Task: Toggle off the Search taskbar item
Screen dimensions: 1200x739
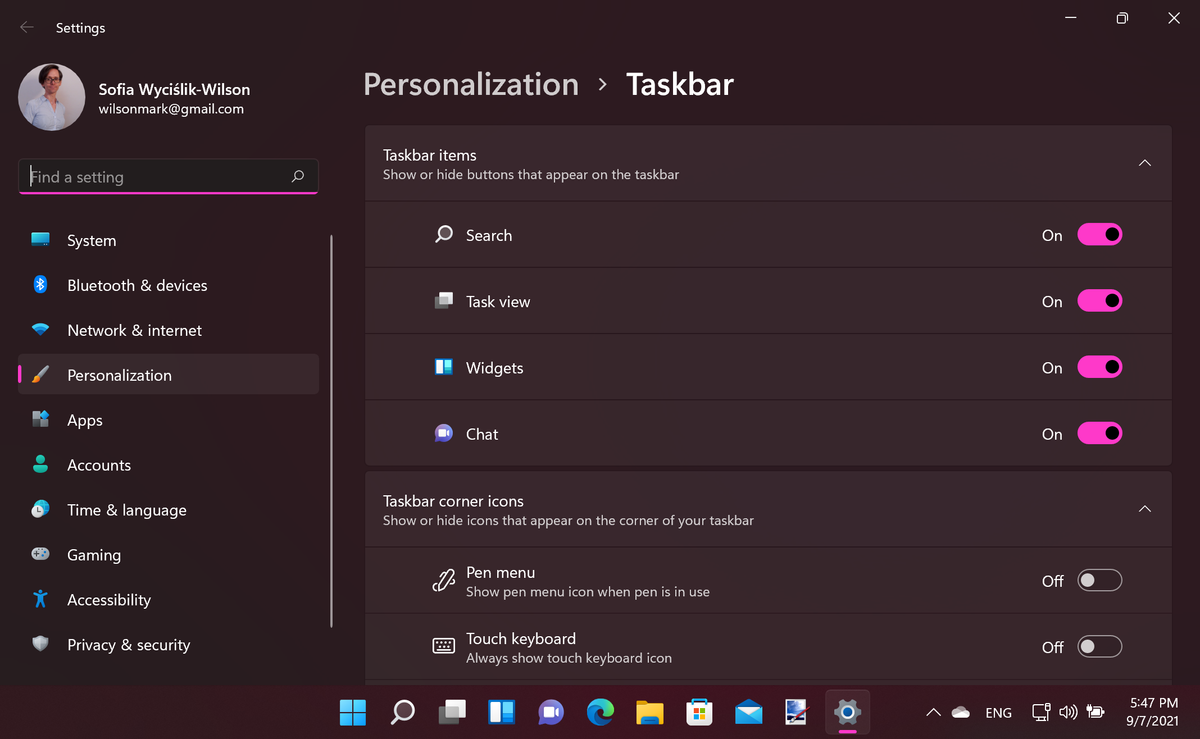Action: (x=1099, y=234)
